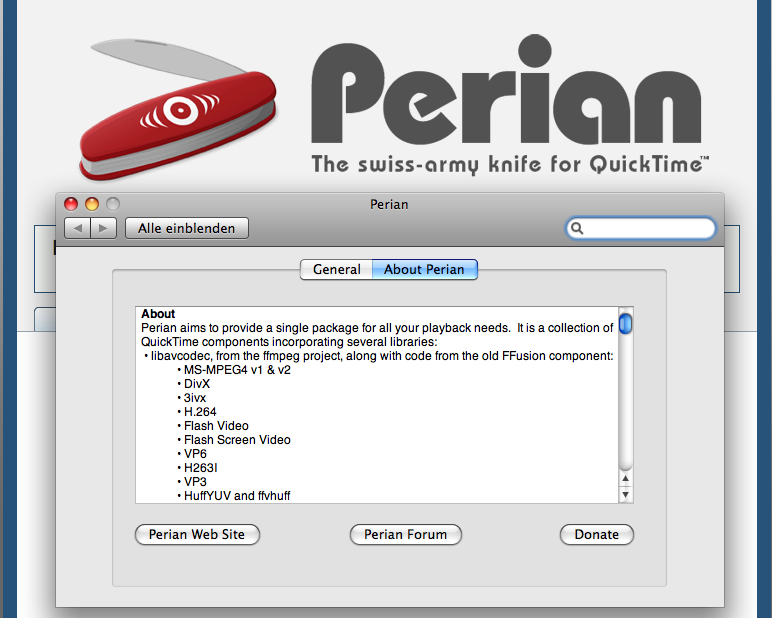The height and width of the screenshot is (618, 772).
Task: Close the Perian preferences window
Action: point(71,203)
